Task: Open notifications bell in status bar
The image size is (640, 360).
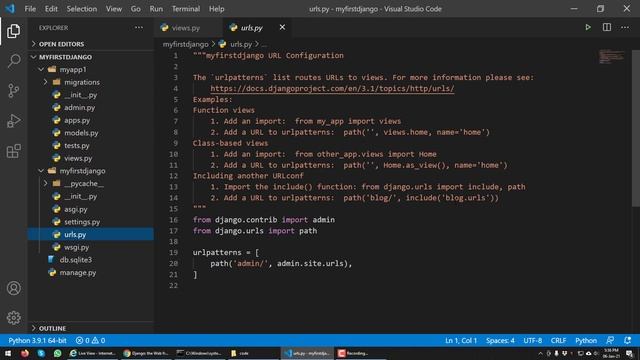Action: pyautogui.click(x=627, y=340)
